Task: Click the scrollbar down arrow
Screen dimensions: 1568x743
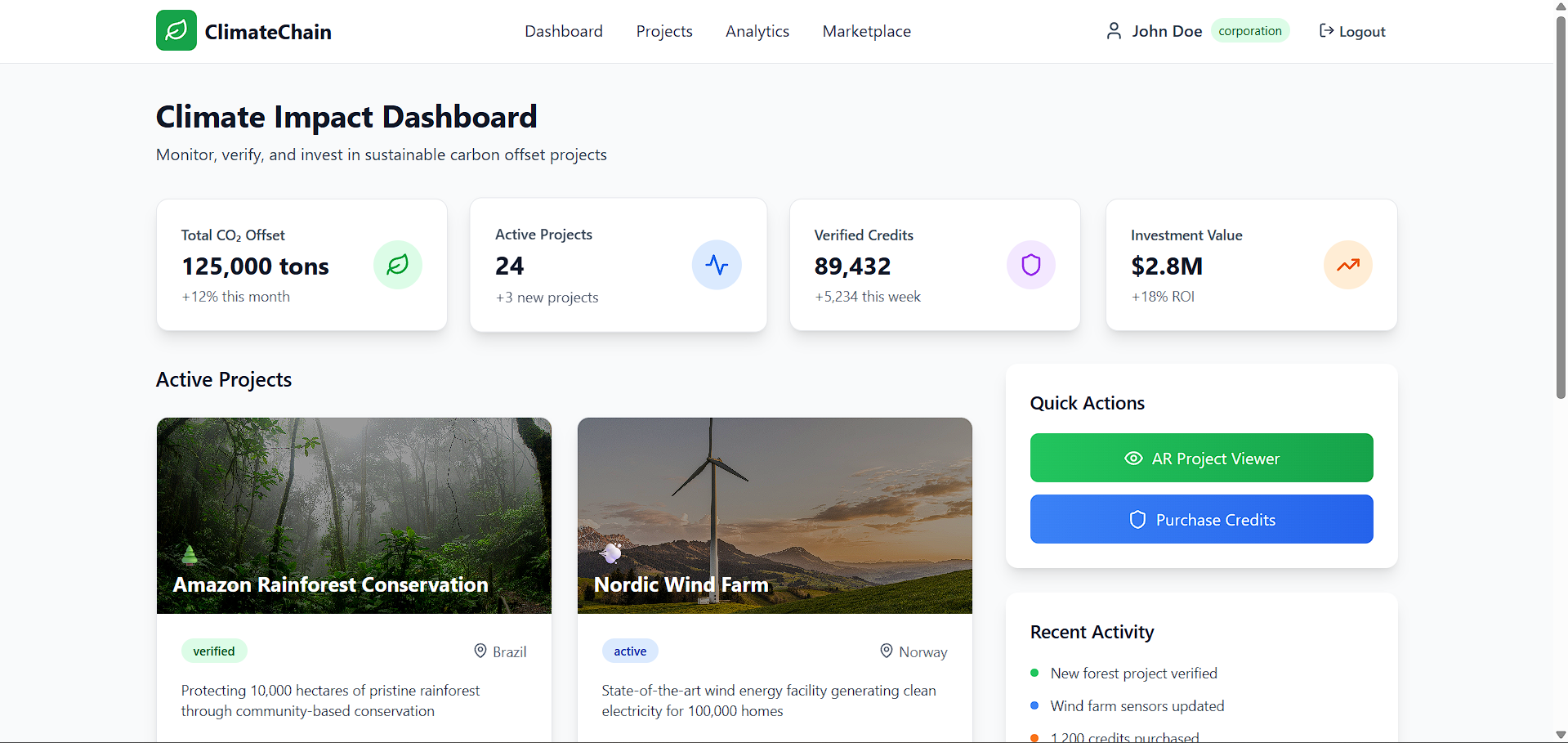Action: pyautogui.click(x=1561, y=735)
